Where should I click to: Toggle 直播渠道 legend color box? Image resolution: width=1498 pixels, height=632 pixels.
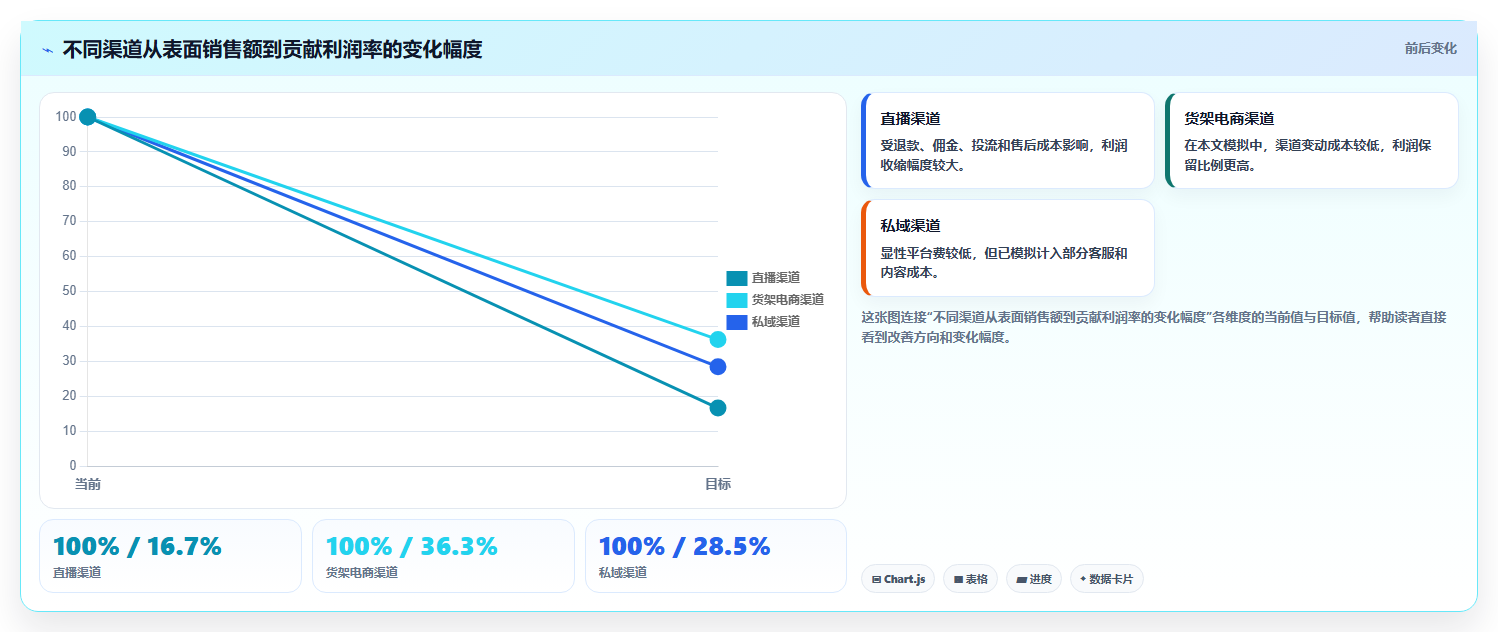[736, 278]
